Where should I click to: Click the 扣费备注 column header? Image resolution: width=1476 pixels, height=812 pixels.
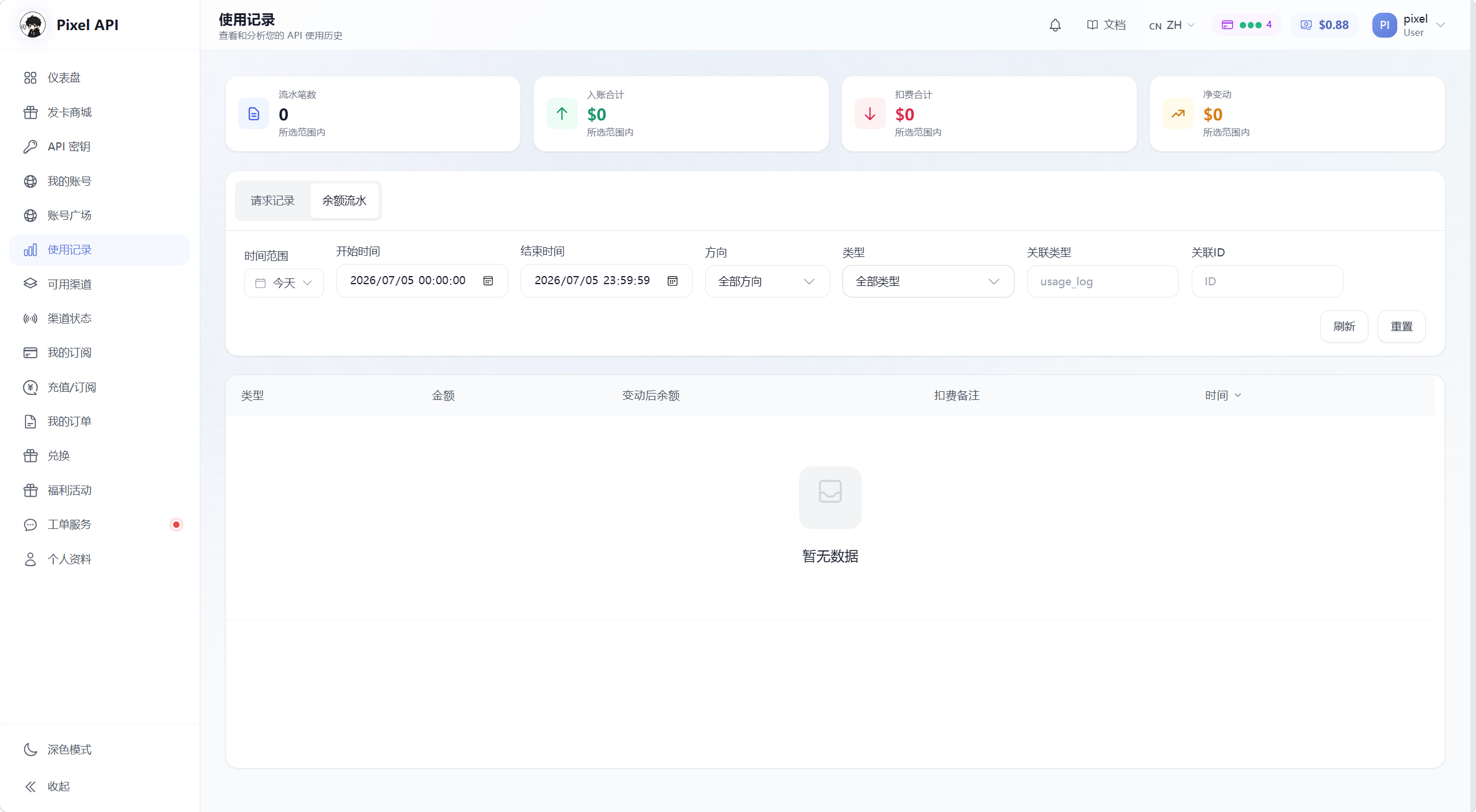(957, 395)
